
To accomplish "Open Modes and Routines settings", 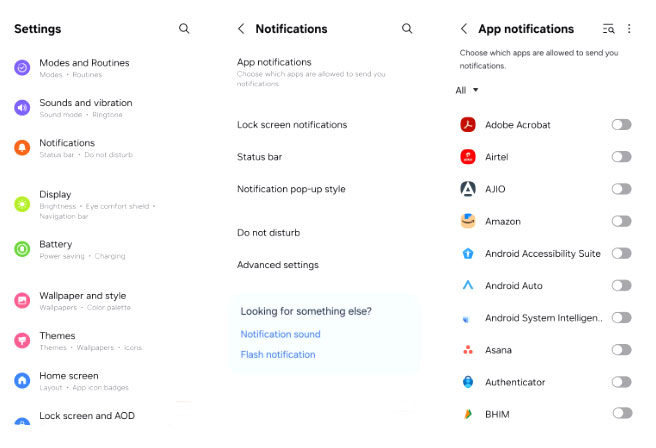I will pyautogui.click(x=84, y=67).
